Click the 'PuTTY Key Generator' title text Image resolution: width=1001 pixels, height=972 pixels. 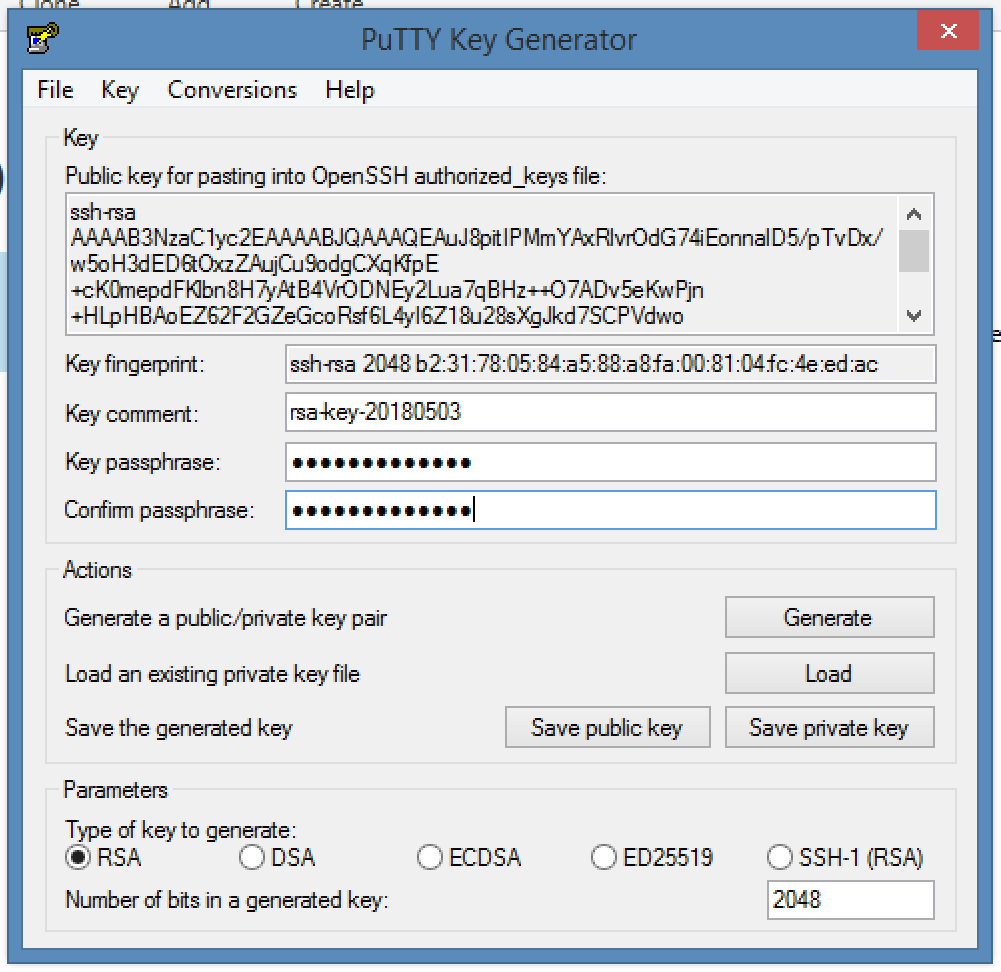click(x=499, y=40)
